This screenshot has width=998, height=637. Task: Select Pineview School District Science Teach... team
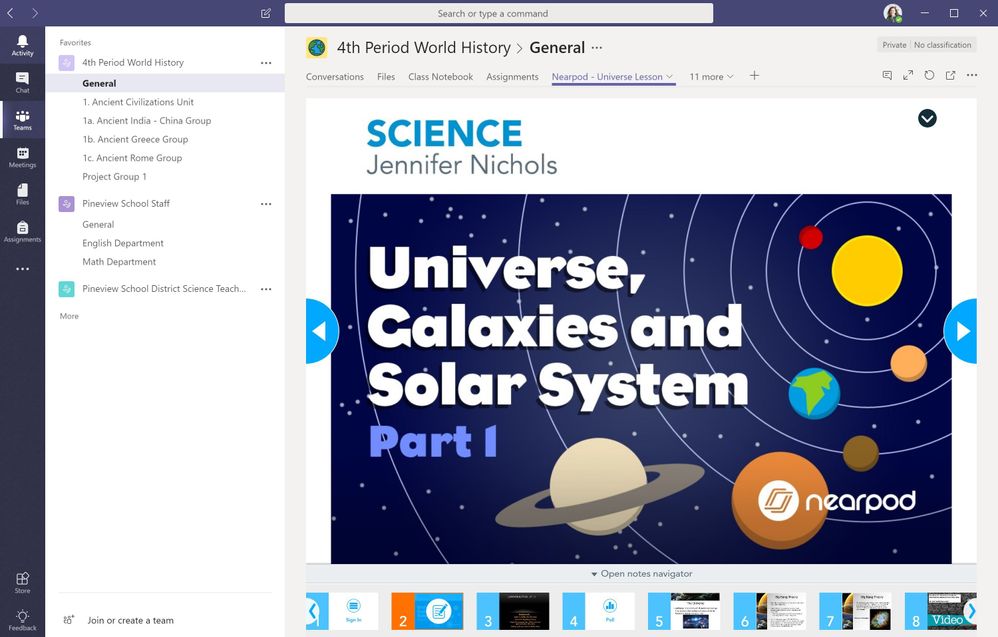[164, 289]
